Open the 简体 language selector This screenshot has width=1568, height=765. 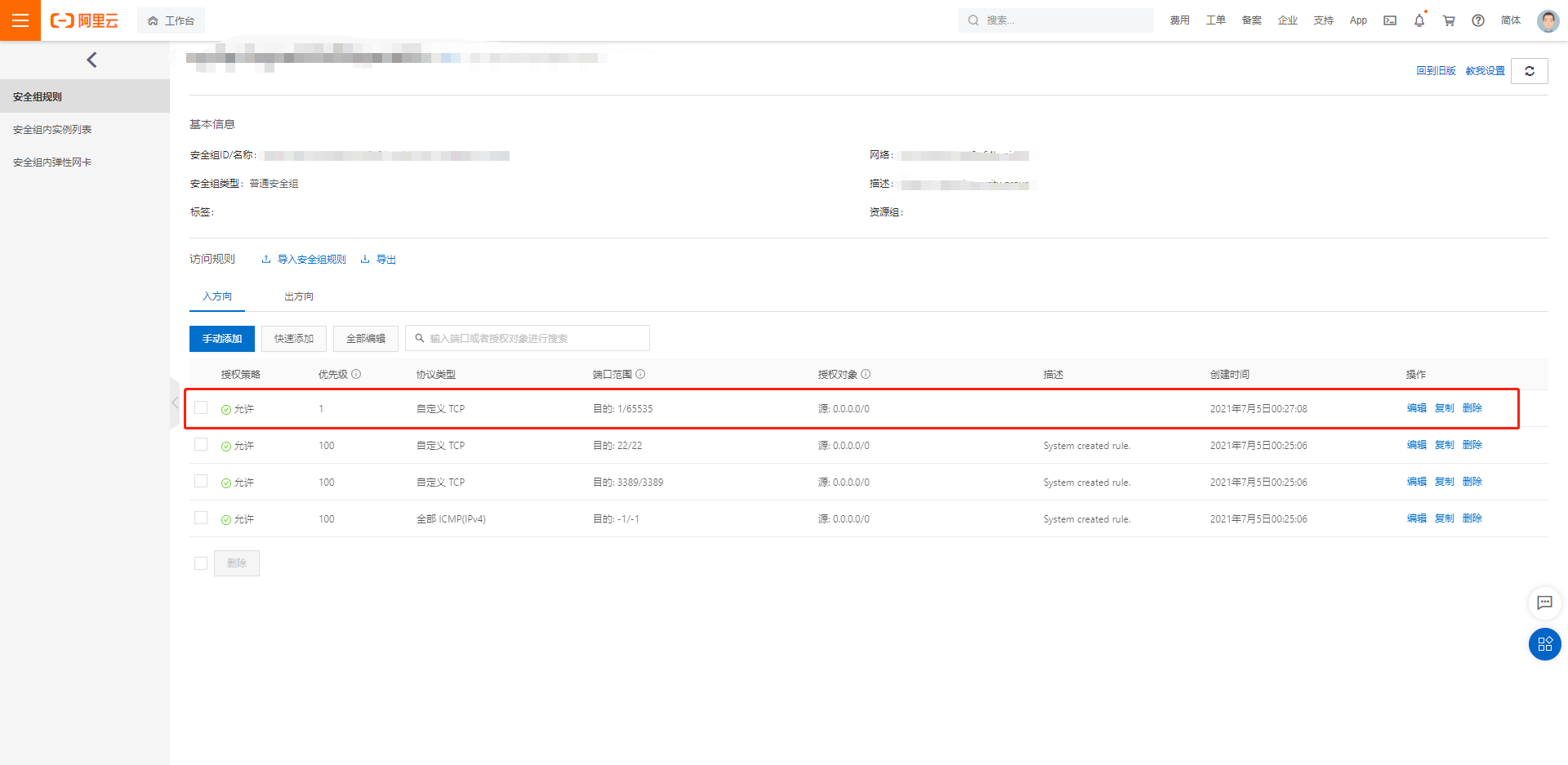click(1510, 20)
